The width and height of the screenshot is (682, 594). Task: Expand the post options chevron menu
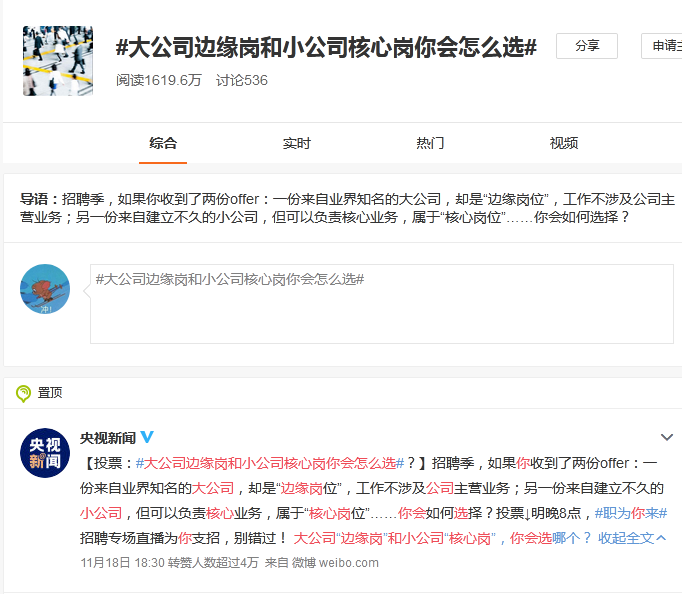coord(667,438)
